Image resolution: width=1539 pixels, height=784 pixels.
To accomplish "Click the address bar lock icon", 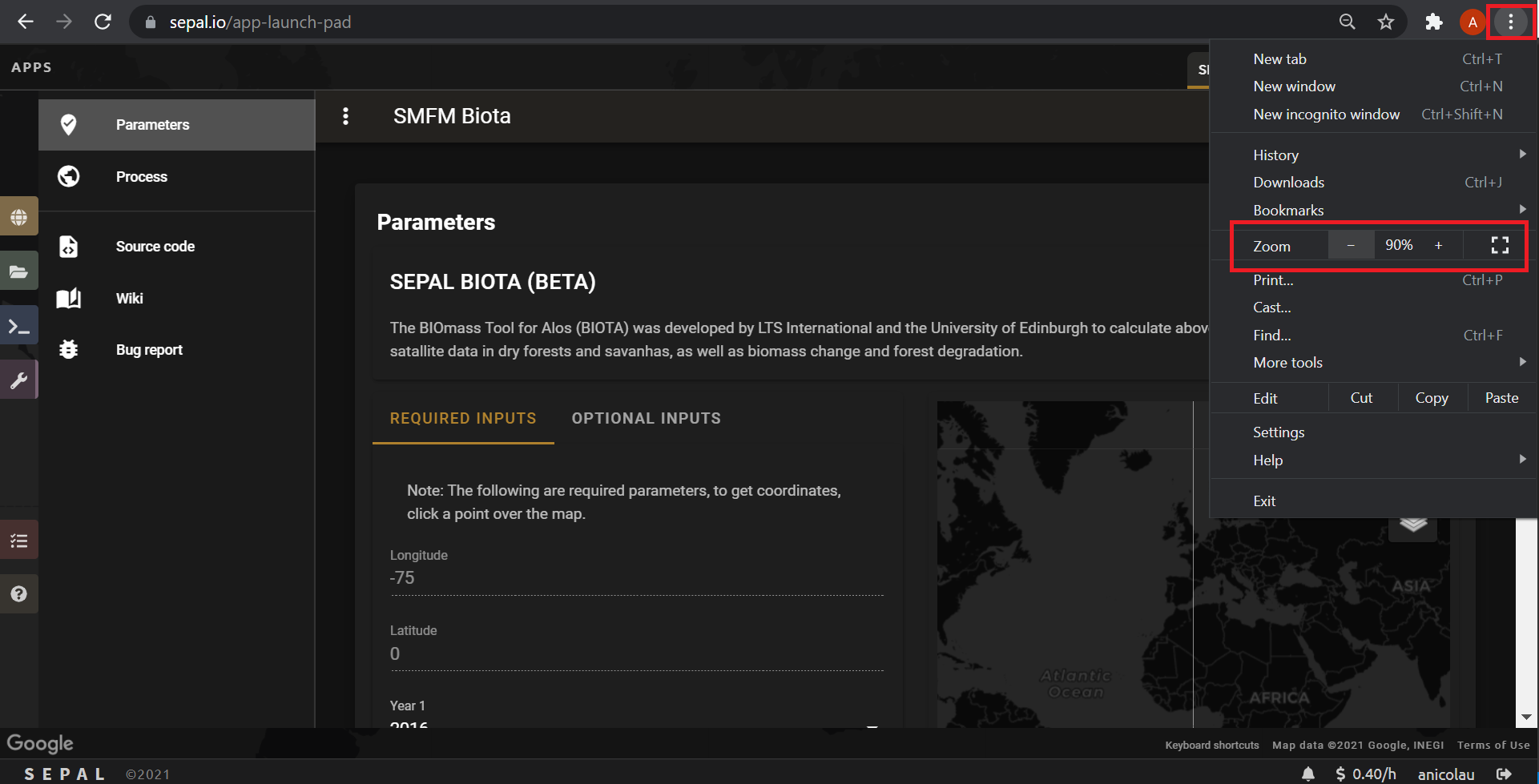I will click(x=150, y=22).
